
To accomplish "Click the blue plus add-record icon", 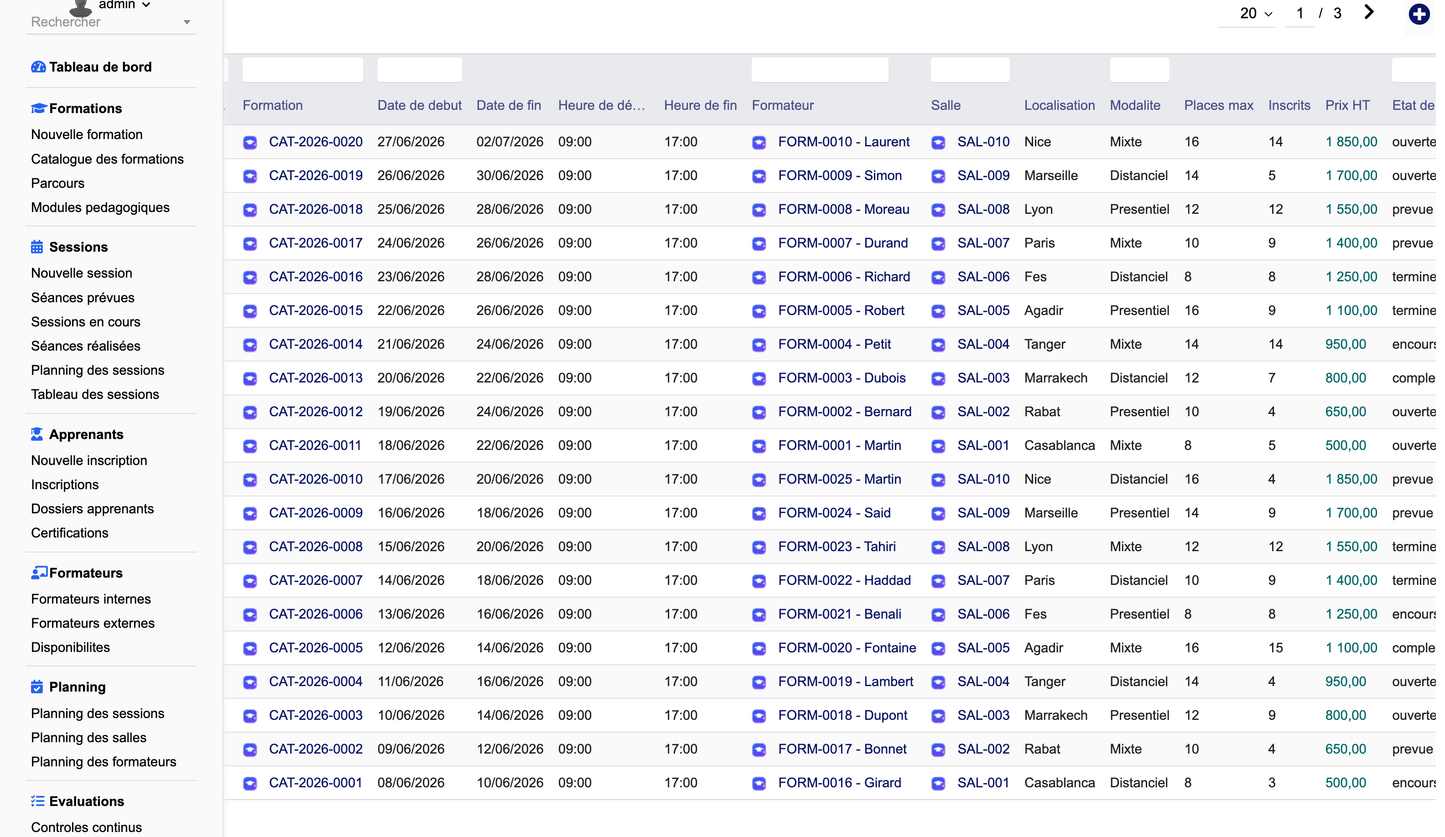I will (1419, 14).
